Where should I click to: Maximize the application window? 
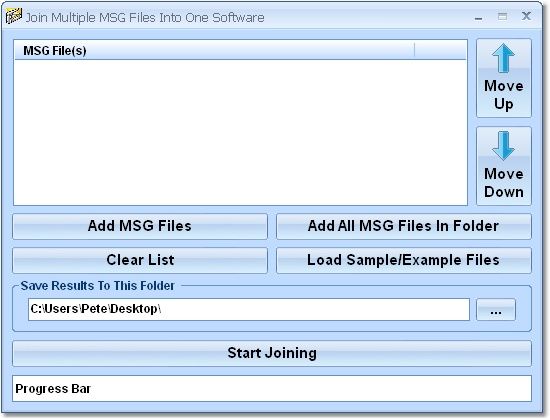502,16
